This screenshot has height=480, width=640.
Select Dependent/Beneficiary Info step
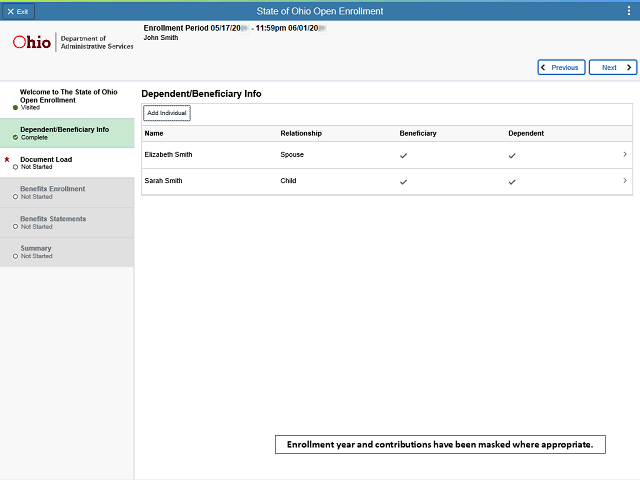(65, 133)
